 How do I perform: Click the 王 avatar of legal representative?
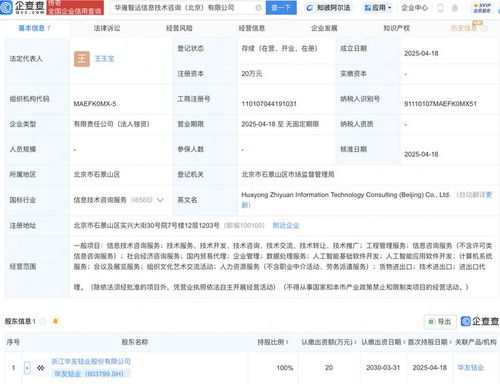(x=82, y=59)
